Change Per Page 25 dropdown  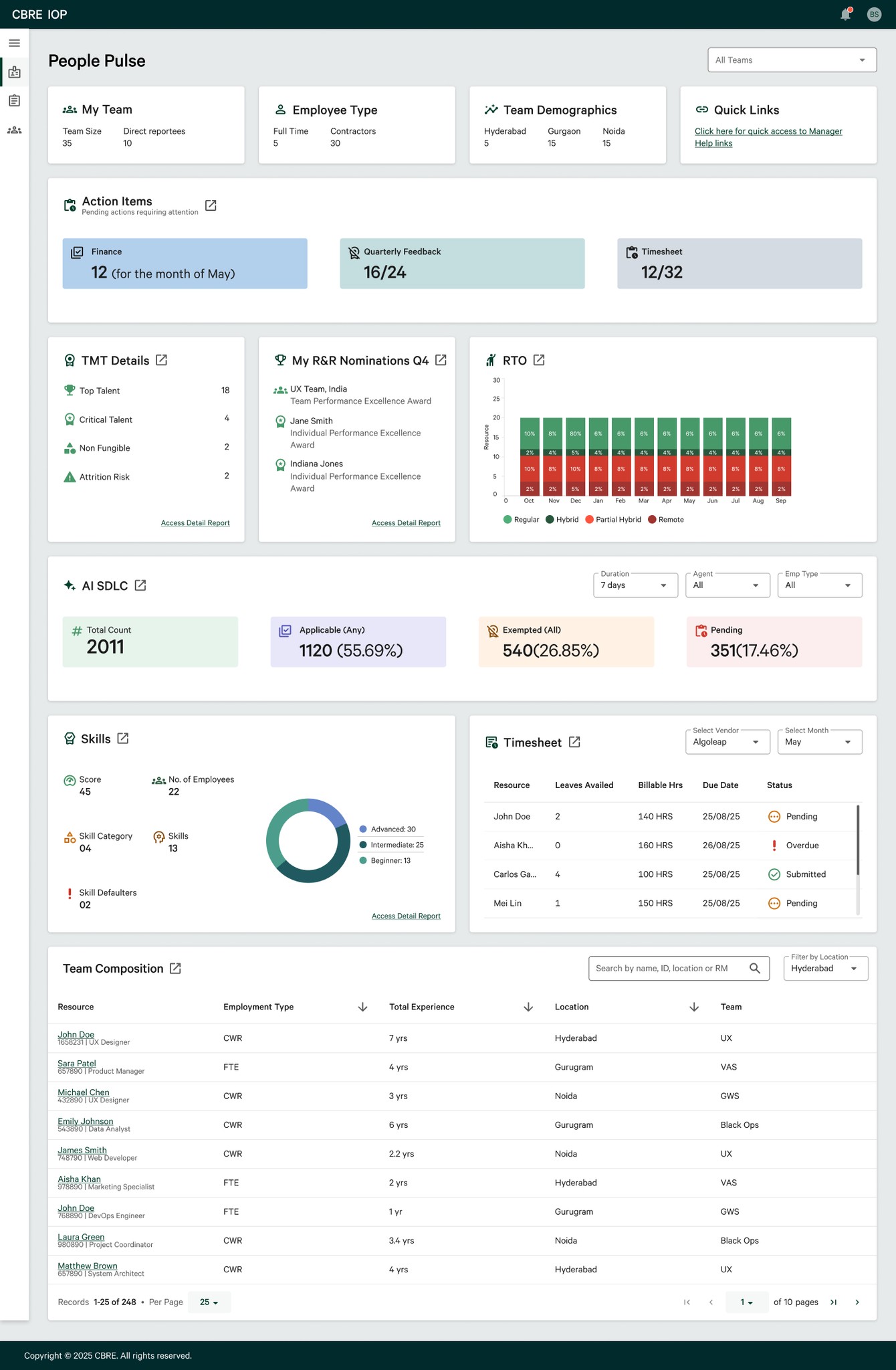[209, 1302]
